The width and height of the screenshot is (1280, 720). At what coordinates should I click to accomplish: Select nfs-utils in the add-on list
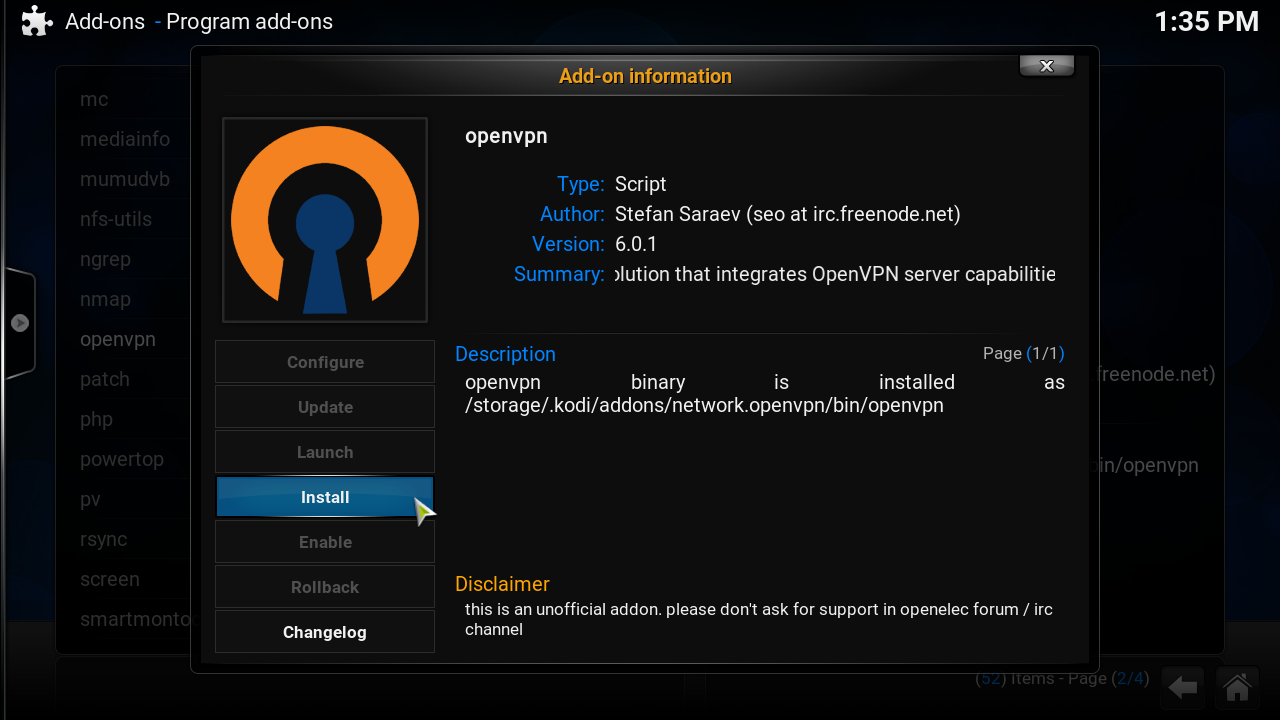(116, 219)
